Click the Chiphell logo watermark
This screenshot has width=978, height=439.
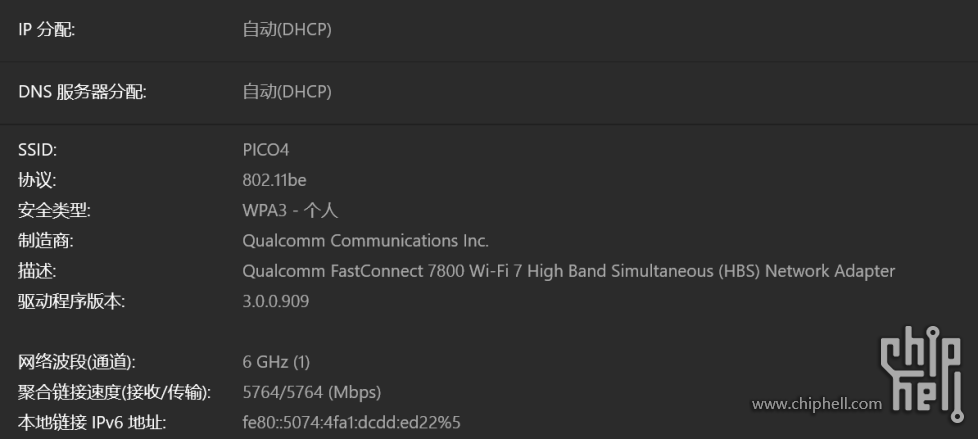tap(924, 370)
